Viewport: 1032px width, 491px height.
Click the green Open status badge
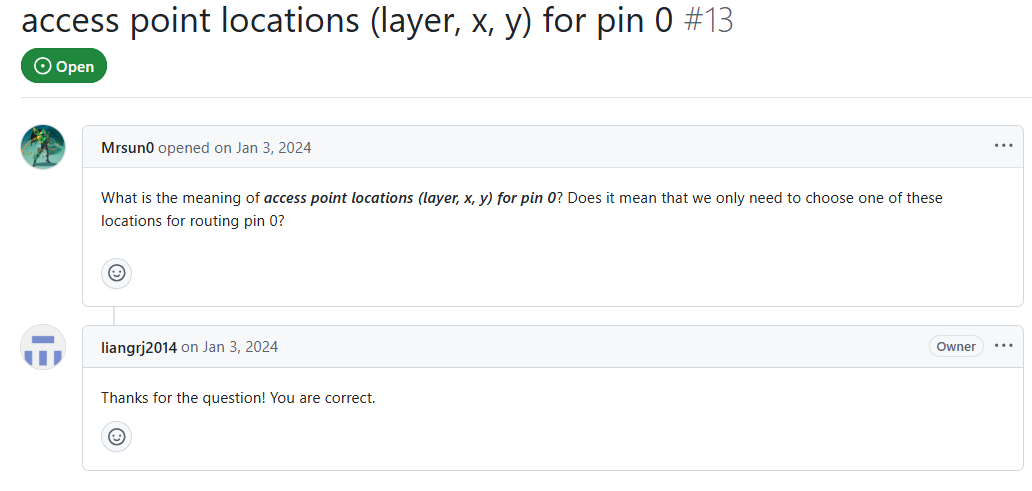point(64,66)
